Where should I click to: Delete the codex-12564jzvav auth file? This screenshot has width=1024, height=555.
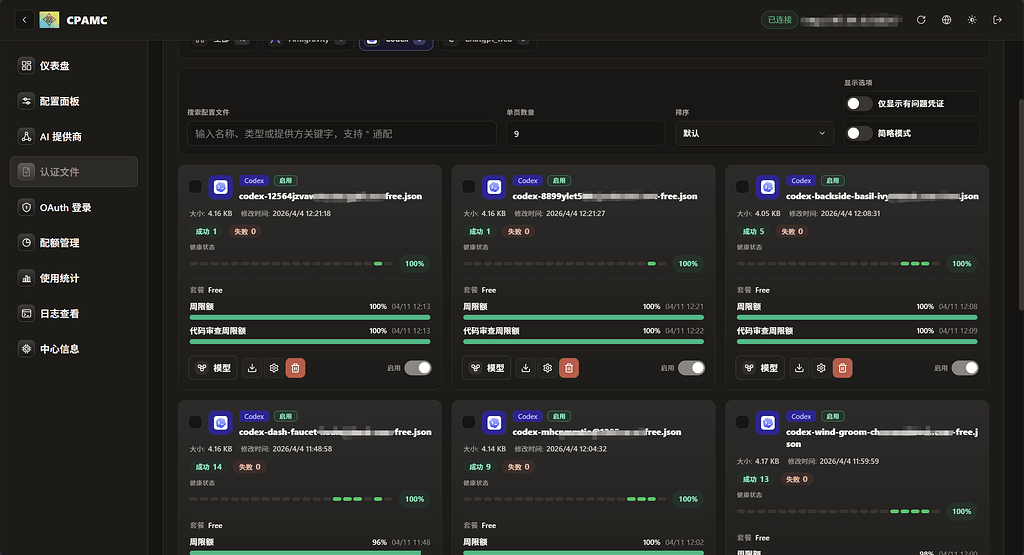pyautogui.click(x=295, y=368)
